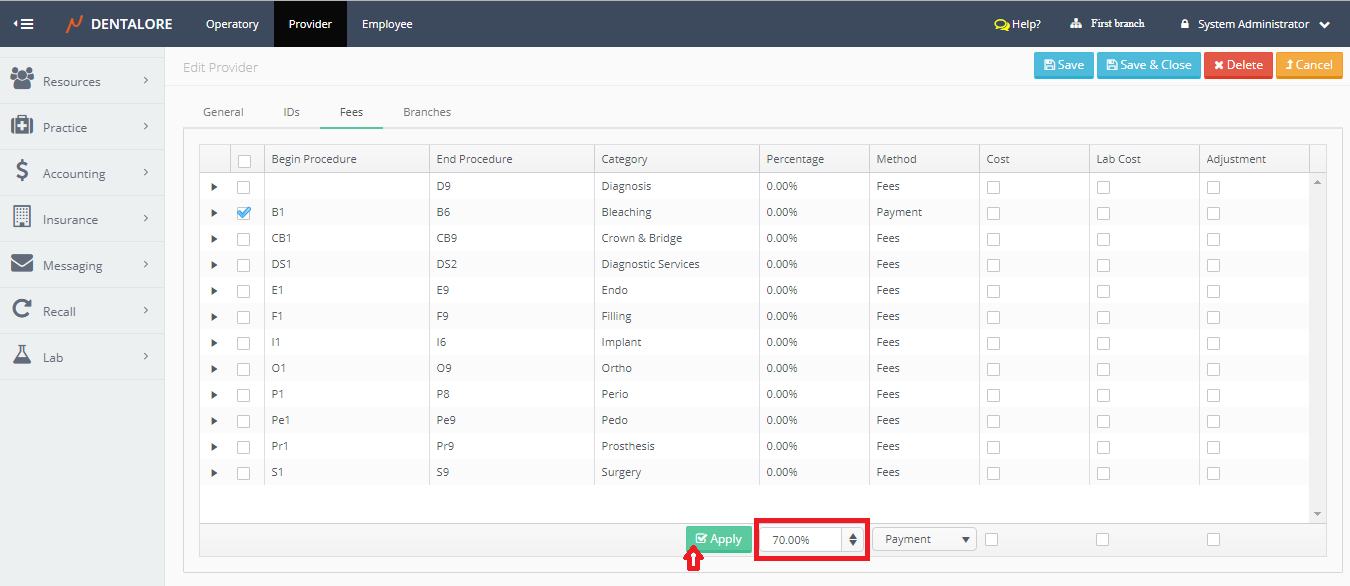Click the Practice medical kit icon
This screenshot has height=586, width=1350.
pos(22,126)
